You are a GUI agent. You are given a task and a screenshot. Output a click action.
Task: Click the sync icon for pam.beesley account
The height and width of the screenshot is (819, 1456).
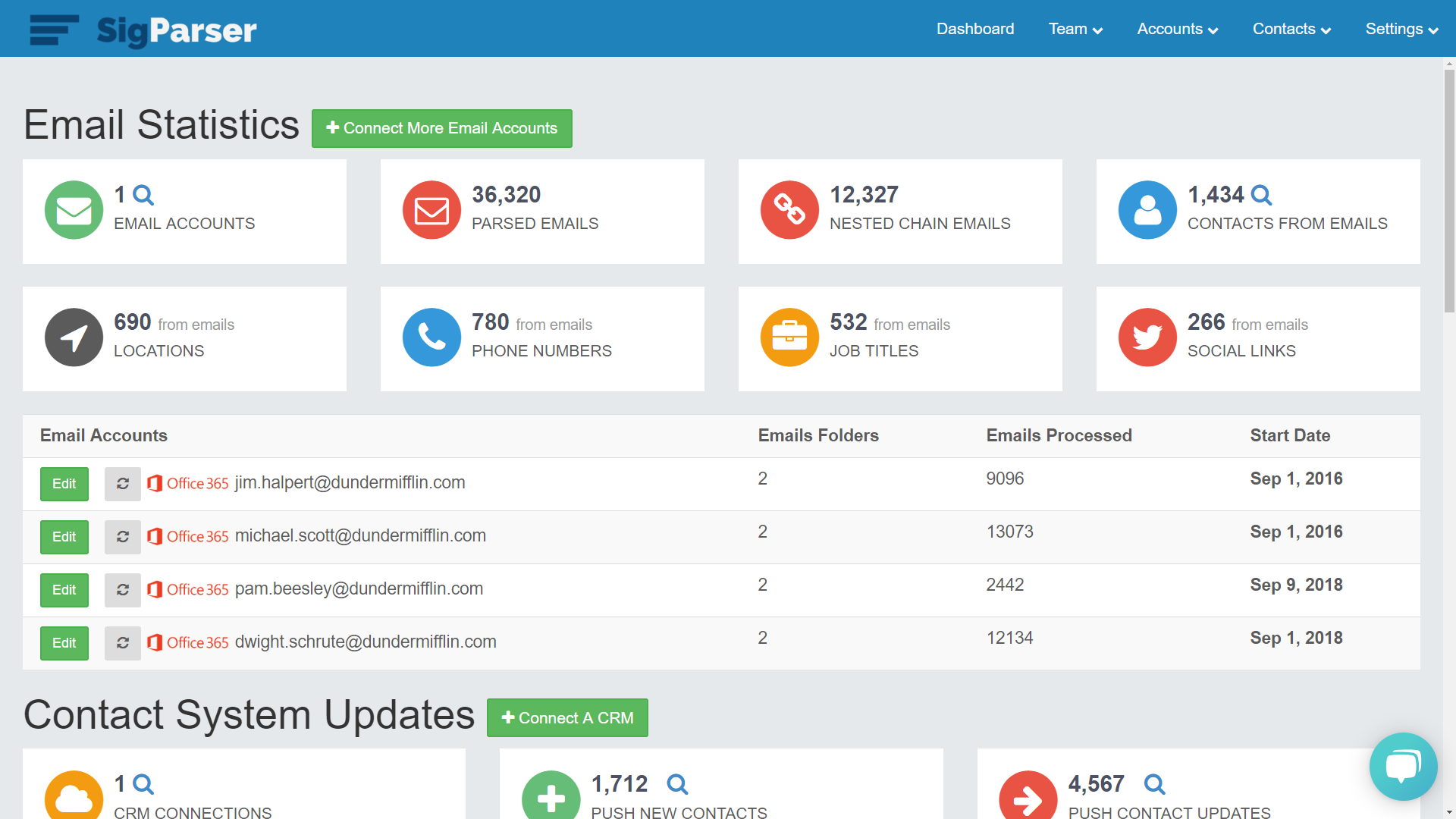(123, 590)
